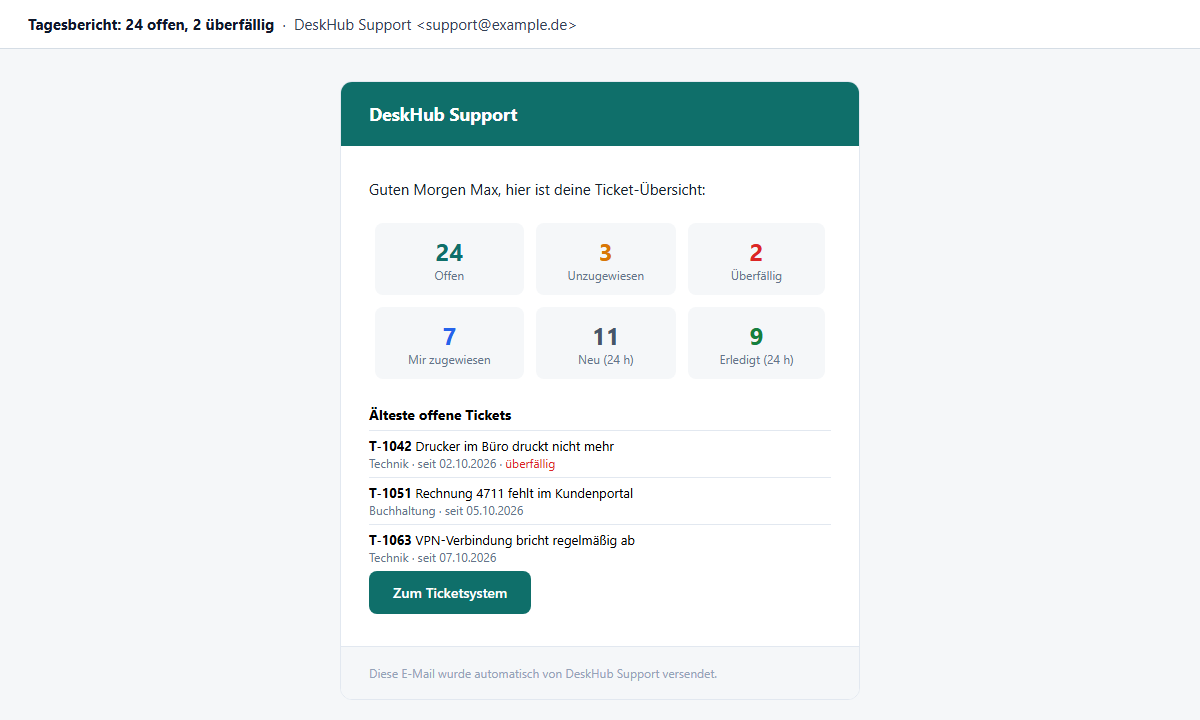This screenshot has height=720, width=1200.
Task: Click the DeskHub Support header title
Action: (443, 115)
